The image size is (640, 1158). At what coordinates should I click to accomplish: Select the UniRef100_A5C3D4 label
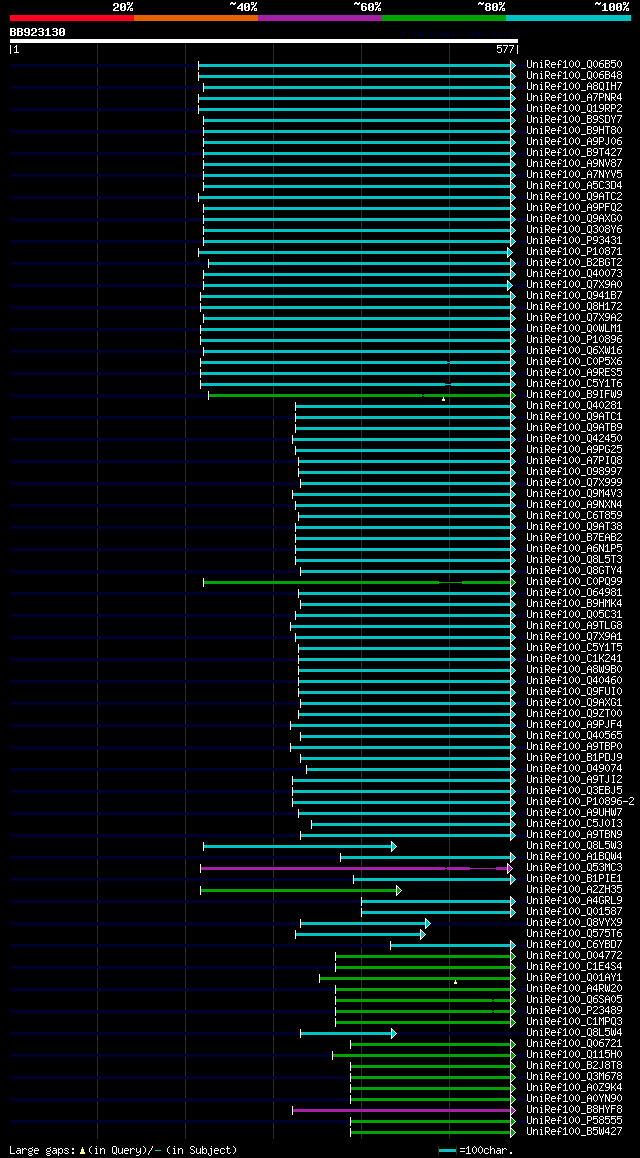tap(574, 185)
